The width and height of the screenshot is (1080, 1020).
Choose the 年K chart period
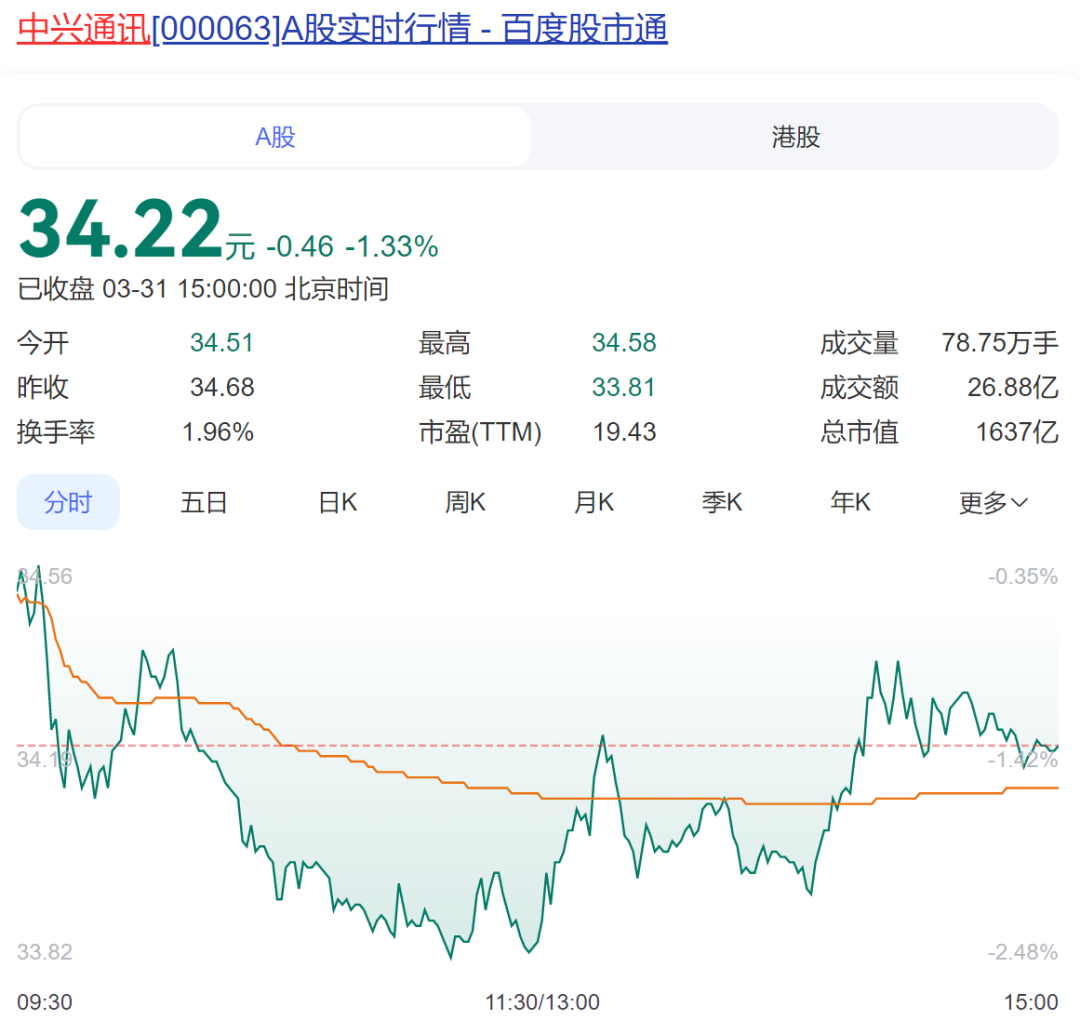[x=850, y=502]
